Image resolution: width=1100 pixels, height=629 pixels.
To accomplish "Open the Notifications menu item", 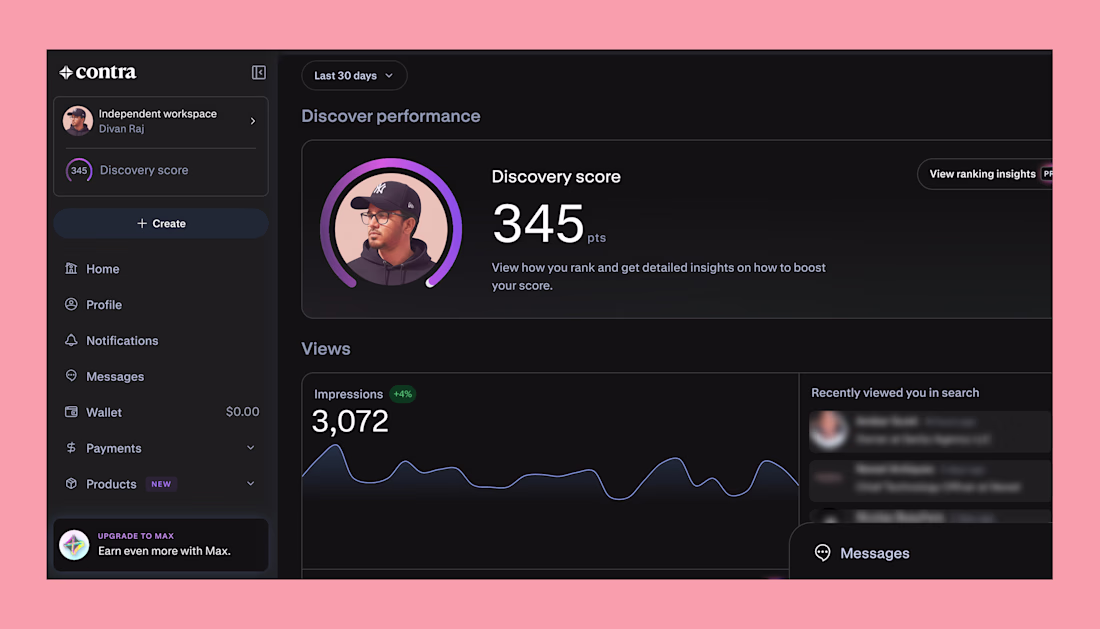I will (122, 341).
